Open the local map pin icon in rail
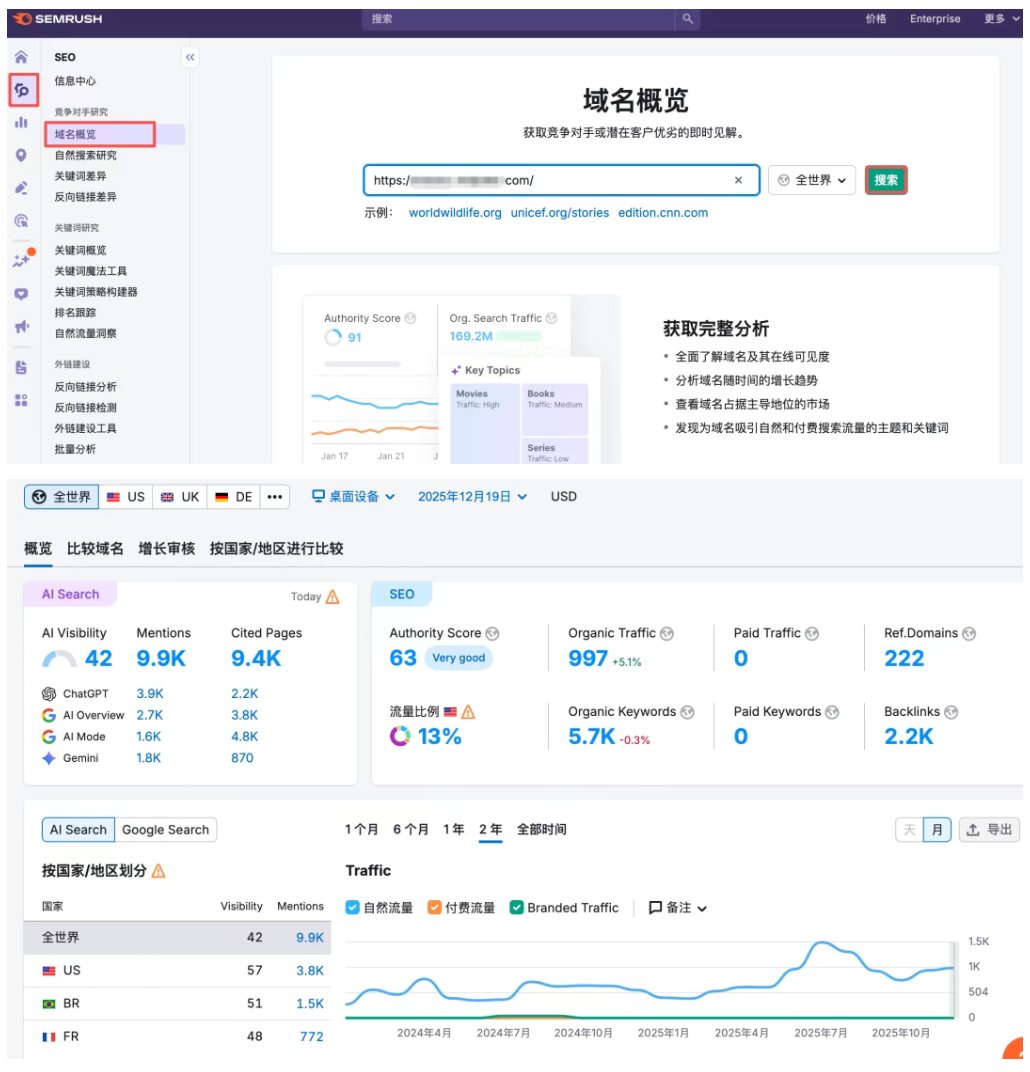This screenshot has height=1072, width=1030. [x=21, y=155]
